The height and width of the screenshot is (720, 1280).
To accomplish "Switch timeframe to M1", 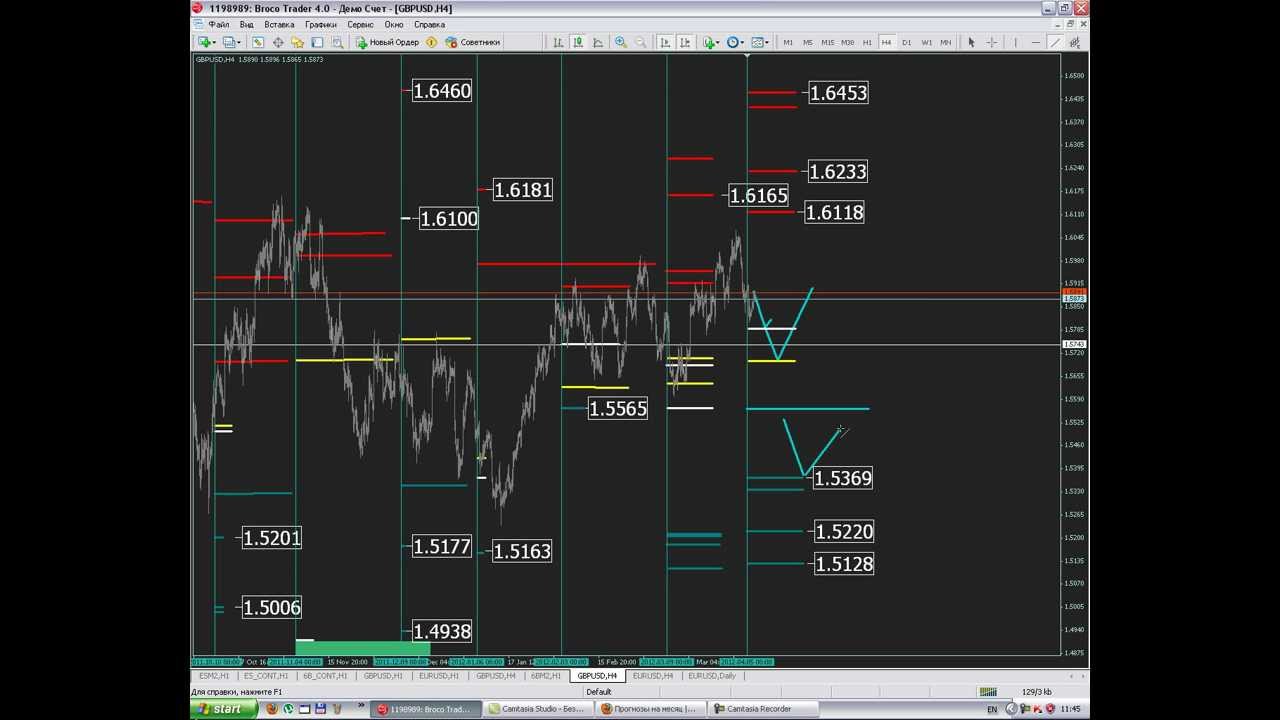I will (788, 42).
